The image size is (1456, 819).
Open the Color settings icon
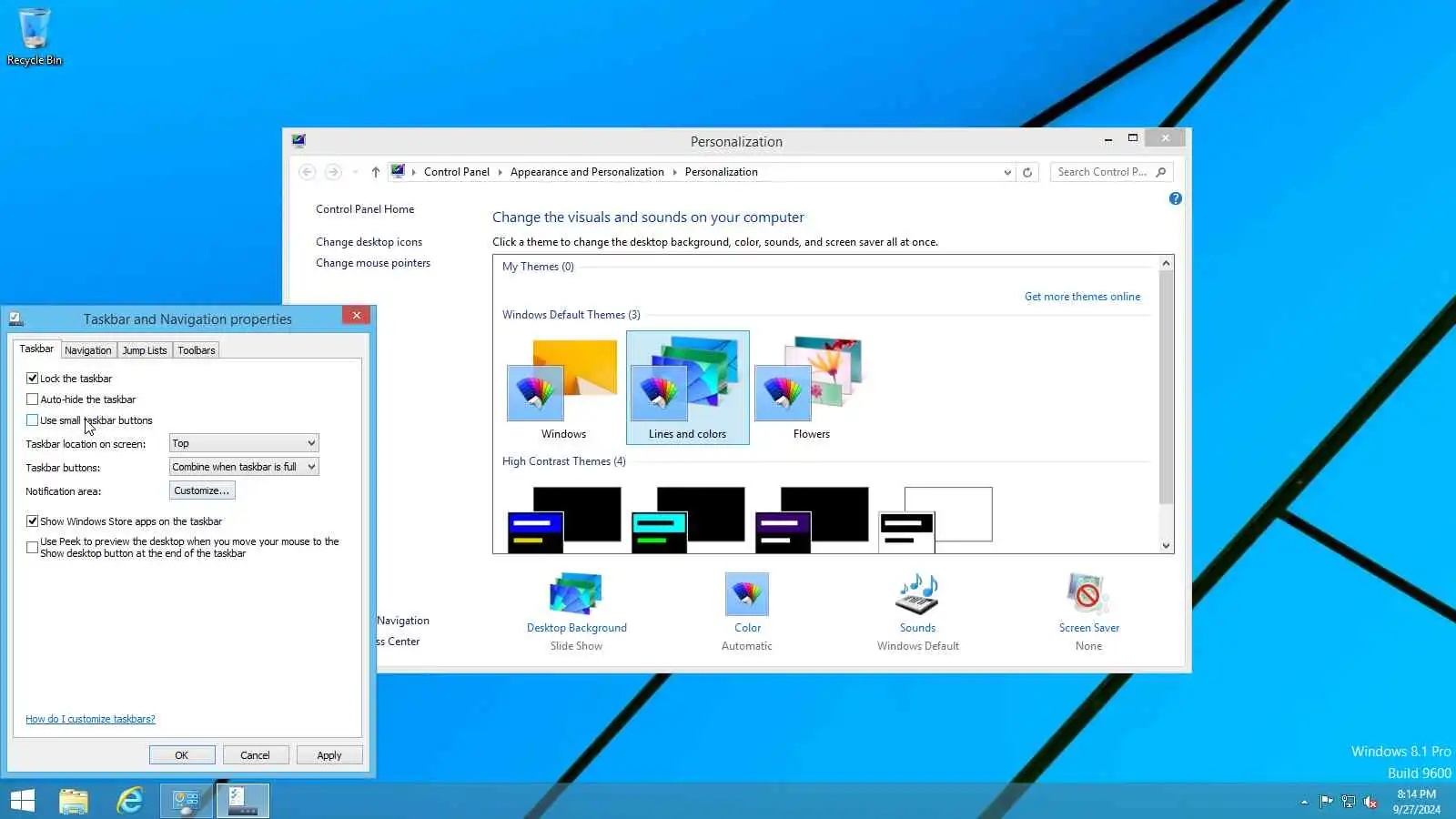[x=747, y=594]
